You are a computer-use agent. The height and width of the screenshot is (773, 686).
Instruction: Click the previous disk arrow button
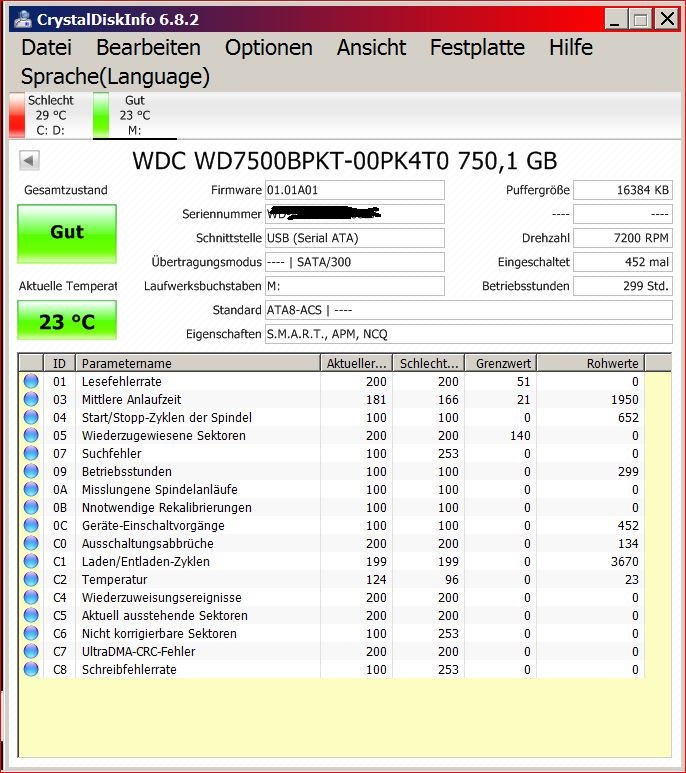pyautogui.click(x=29, y=160)
